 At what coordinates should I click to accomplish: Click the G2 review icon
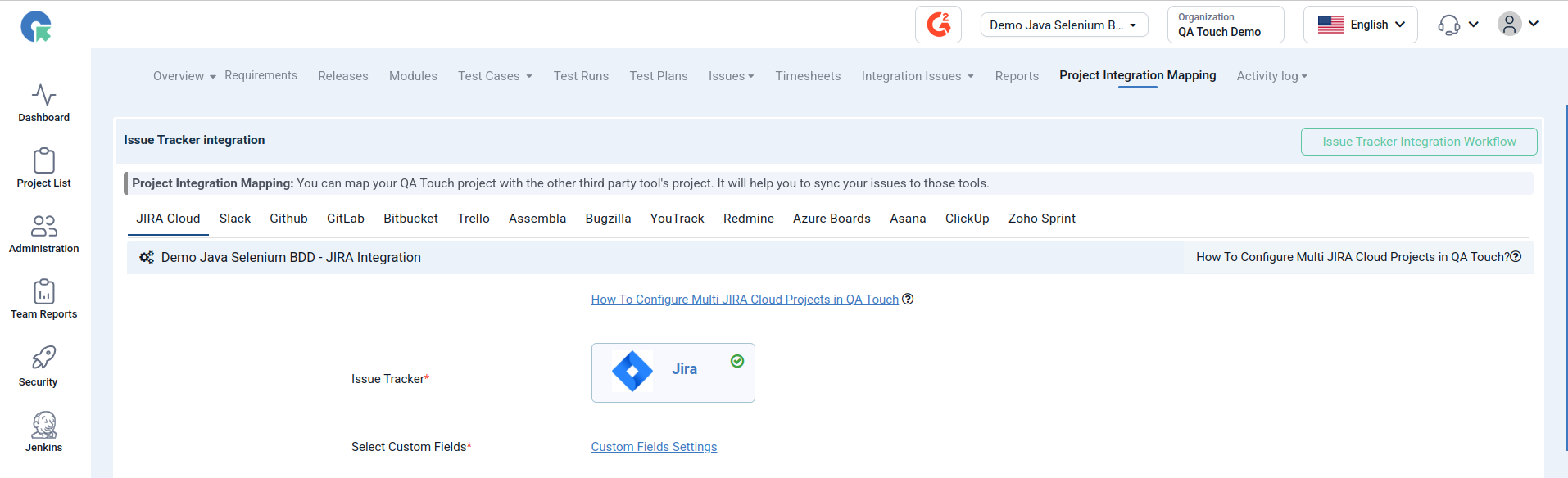(x=938, y=25)
